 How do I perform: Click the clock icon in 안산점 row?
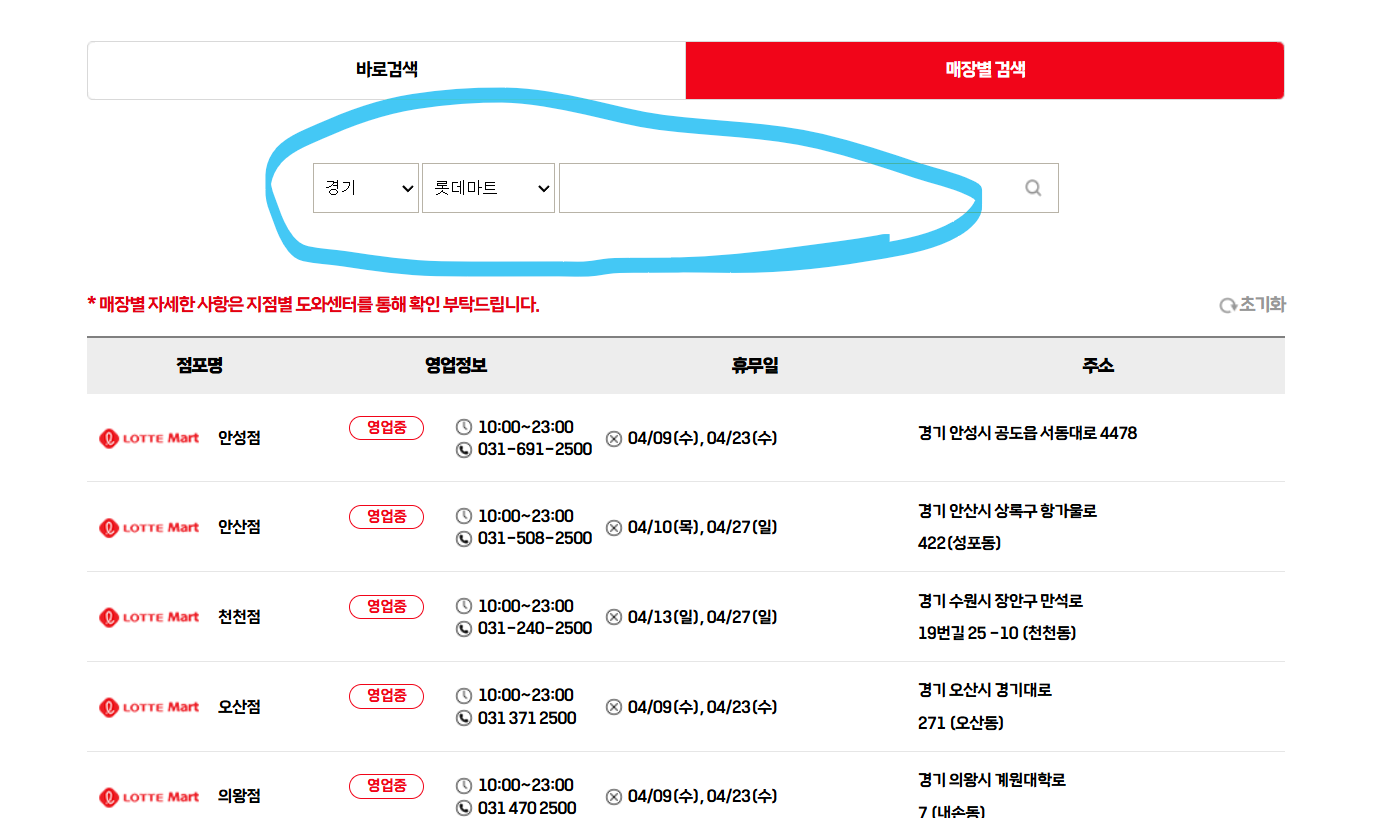coord(464,516)
